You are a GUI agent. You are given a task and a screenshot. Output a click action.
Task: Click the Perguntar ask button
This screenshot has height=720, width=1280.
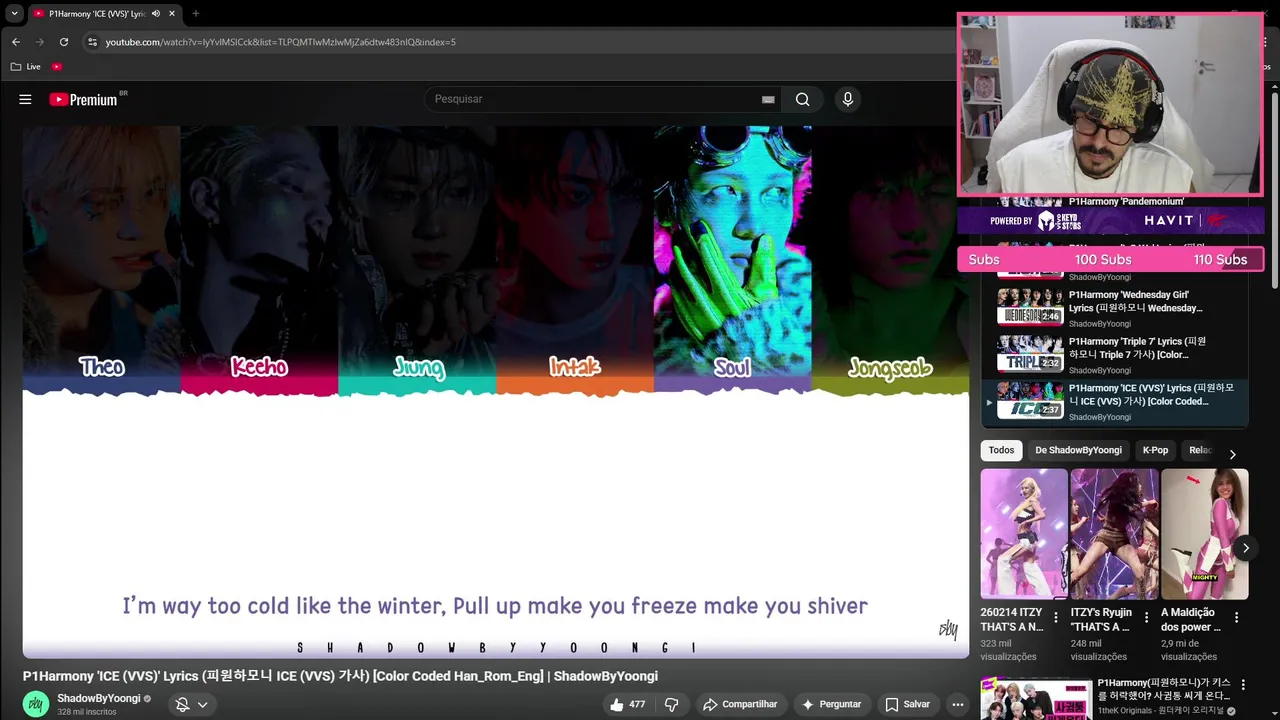pos(830,704)
